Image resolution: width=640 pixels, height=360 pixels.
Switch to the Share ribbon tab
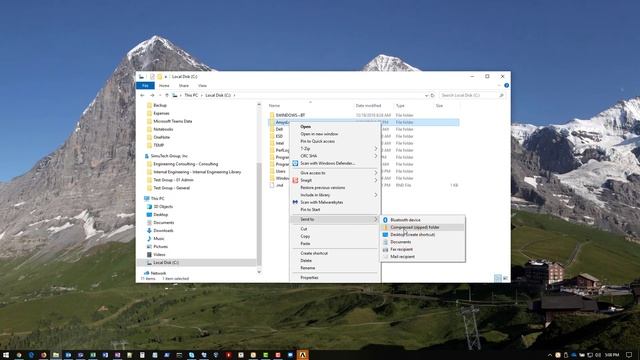click(x=184, y=86)
